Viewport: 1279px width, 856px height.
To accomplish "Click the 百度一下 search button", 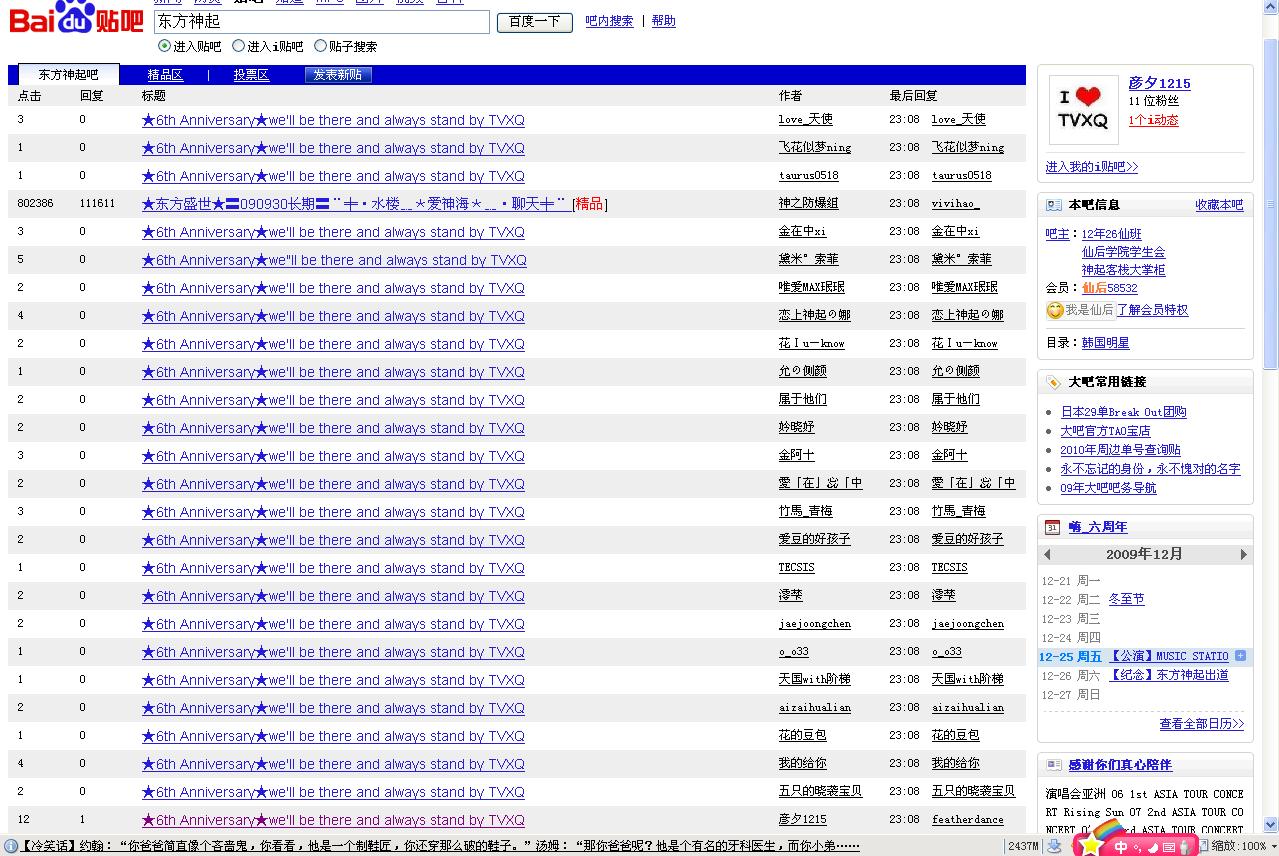I will point(535,21).
